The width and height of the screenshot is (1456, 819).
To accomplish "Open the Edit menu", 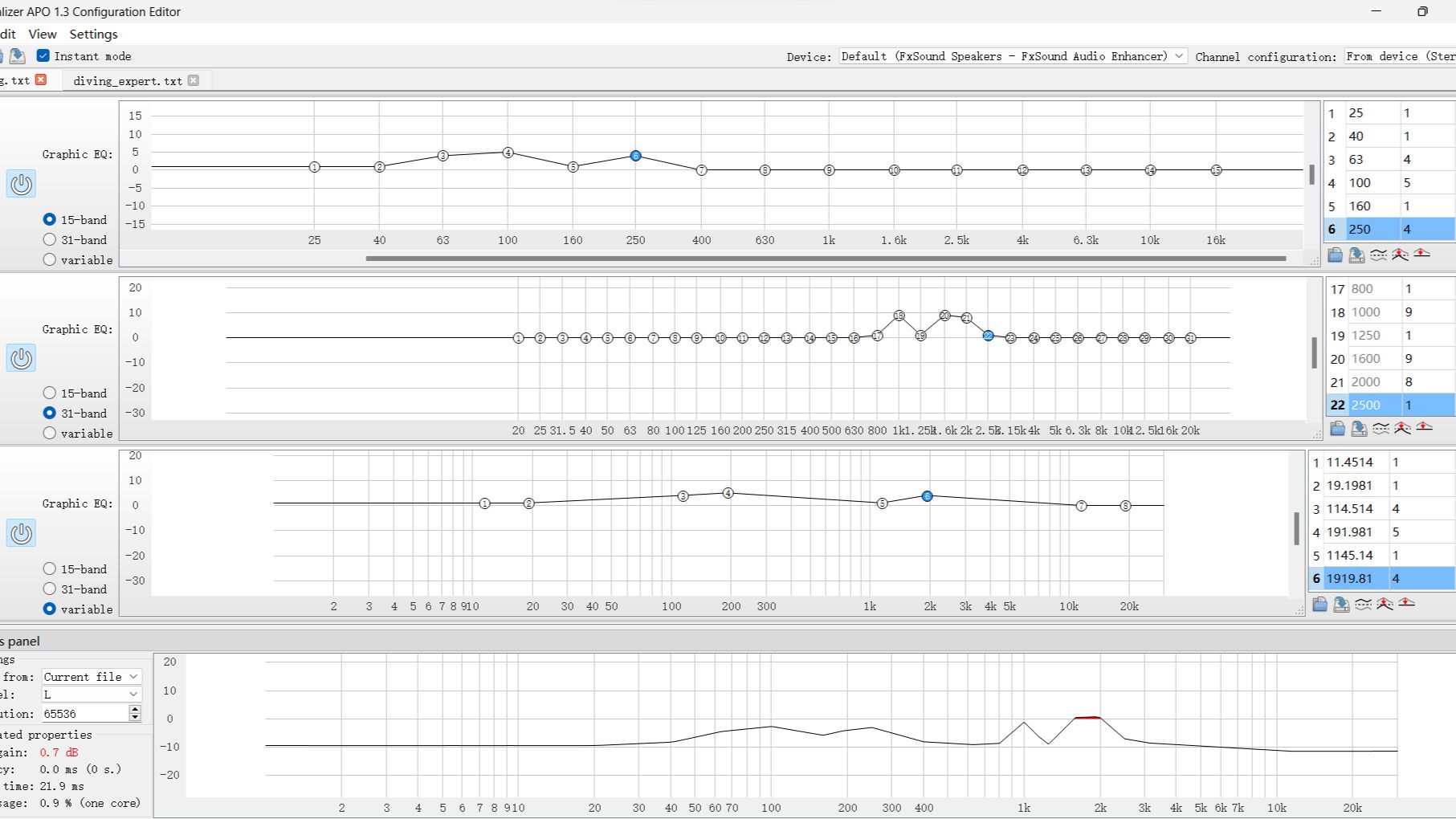I will (x=7, y=35).
